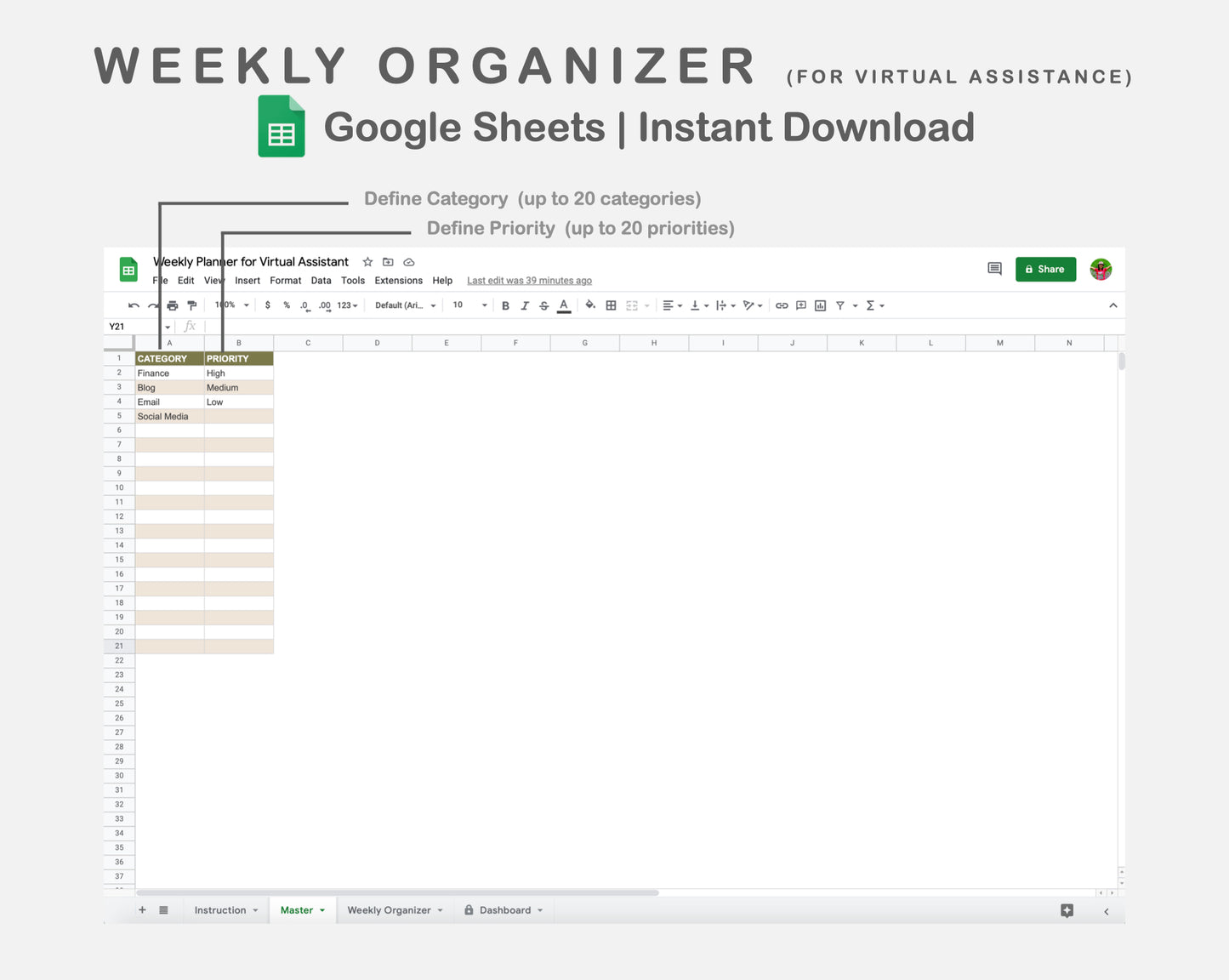Click the Print icon in the toolbar
The width and height of the screenshot is (1229, 980).
(172, 305)
